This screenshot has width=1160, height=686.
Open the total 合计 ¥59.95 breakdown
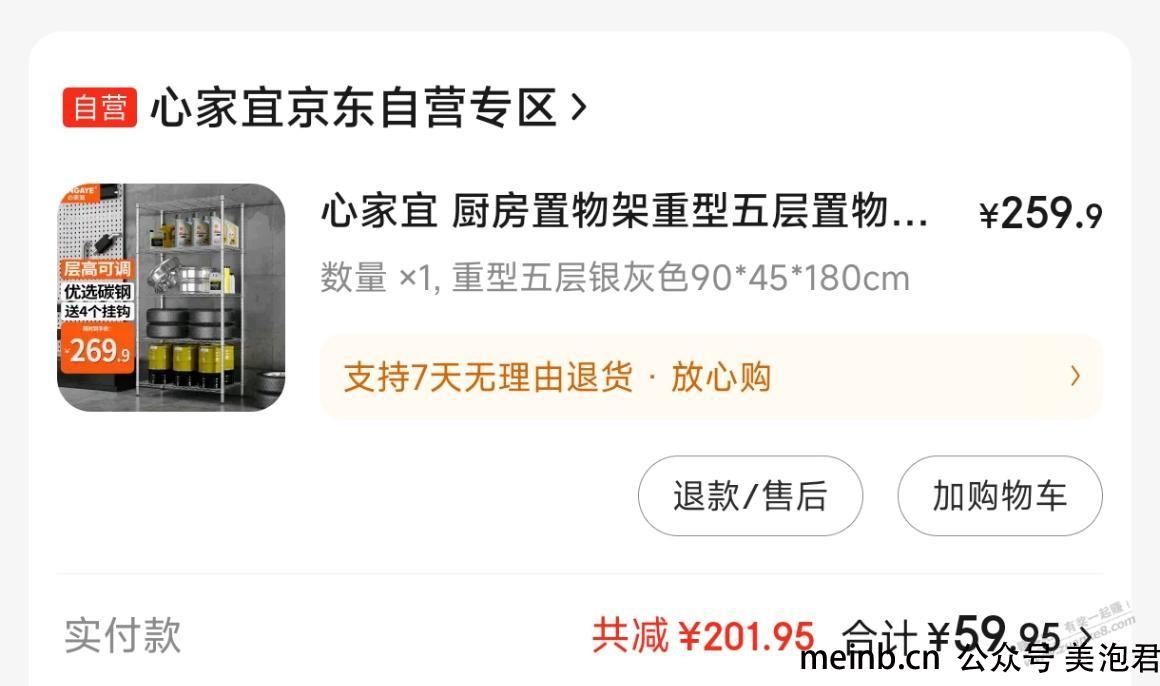point(952,635)
